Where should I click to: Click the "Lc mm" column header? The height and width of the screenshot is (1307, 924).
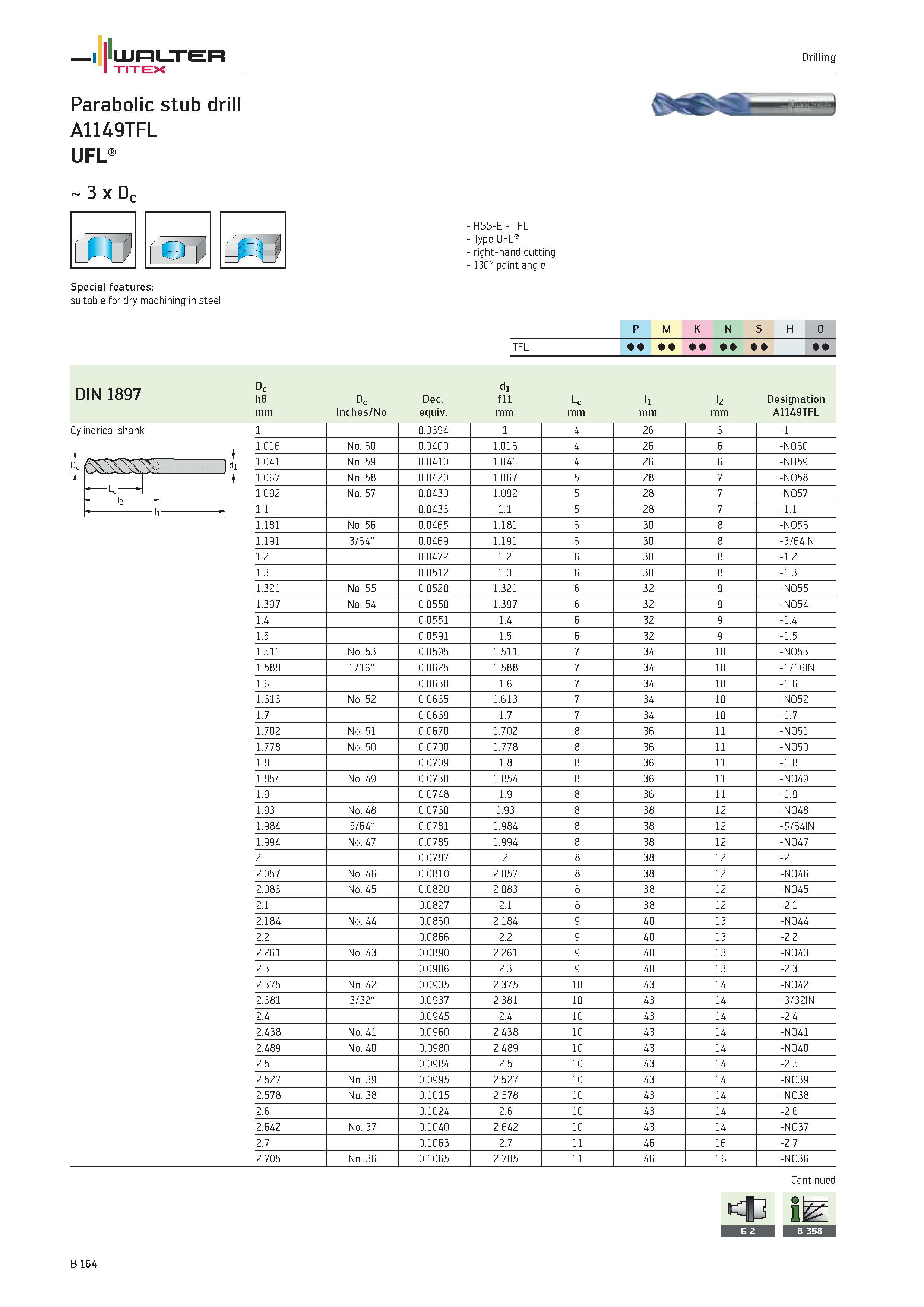(576, 406)
